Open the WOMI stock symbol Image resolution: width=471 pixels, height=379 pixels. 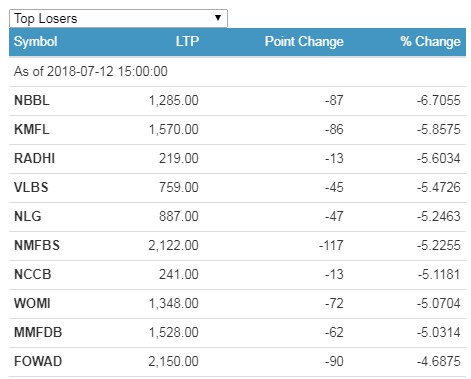coord(32,303)
